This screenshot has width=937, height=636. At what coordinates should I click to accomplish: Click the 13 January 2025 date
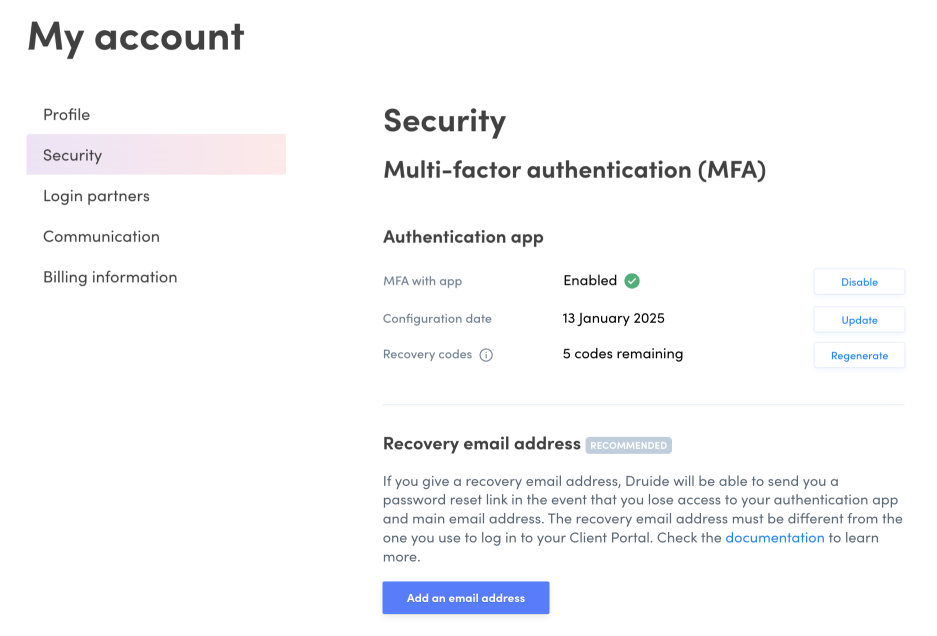point(613,318)
